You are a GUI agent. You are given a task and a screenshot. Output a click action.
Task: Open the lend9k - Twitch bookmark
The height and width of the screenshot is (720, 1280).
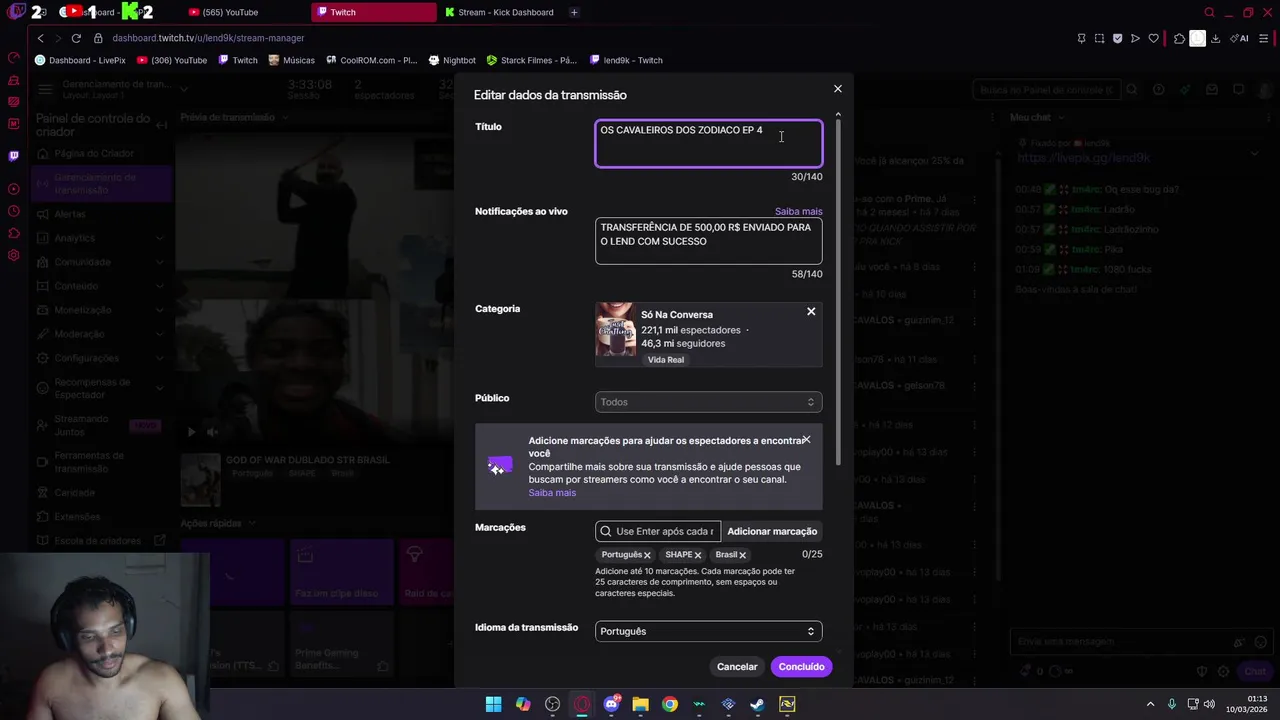click(626, 60)
